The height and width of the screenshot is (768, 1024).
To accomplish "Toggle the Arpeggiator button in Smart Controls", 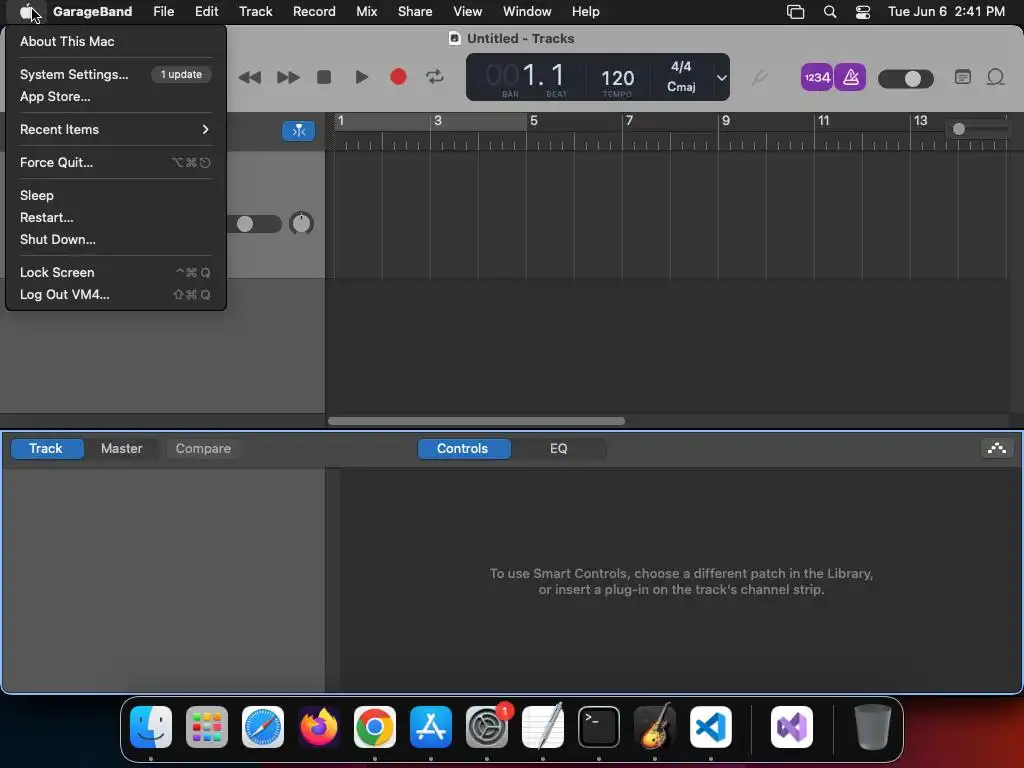I will coord(997,449).
